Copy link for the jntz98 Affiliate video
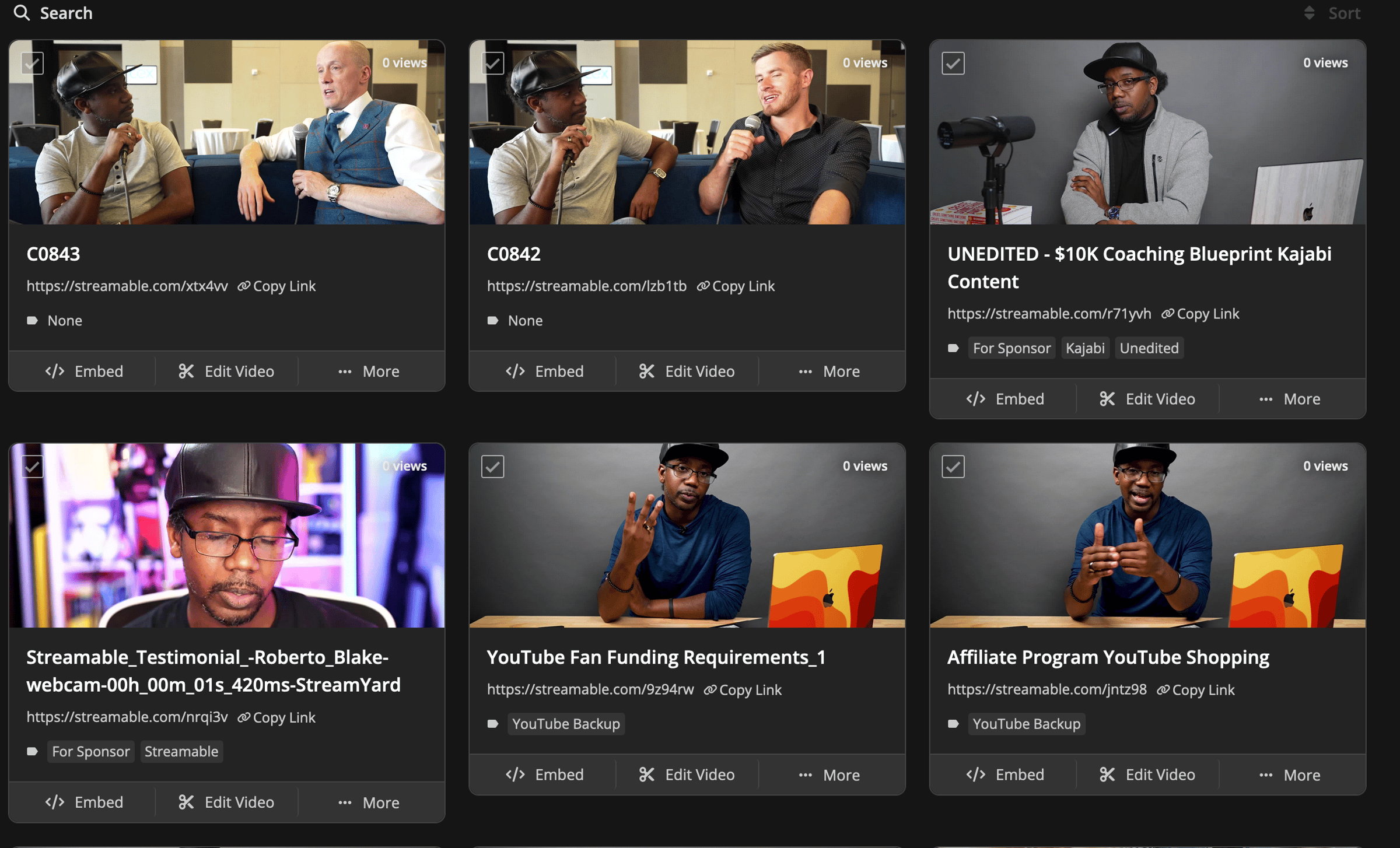 1196,689
